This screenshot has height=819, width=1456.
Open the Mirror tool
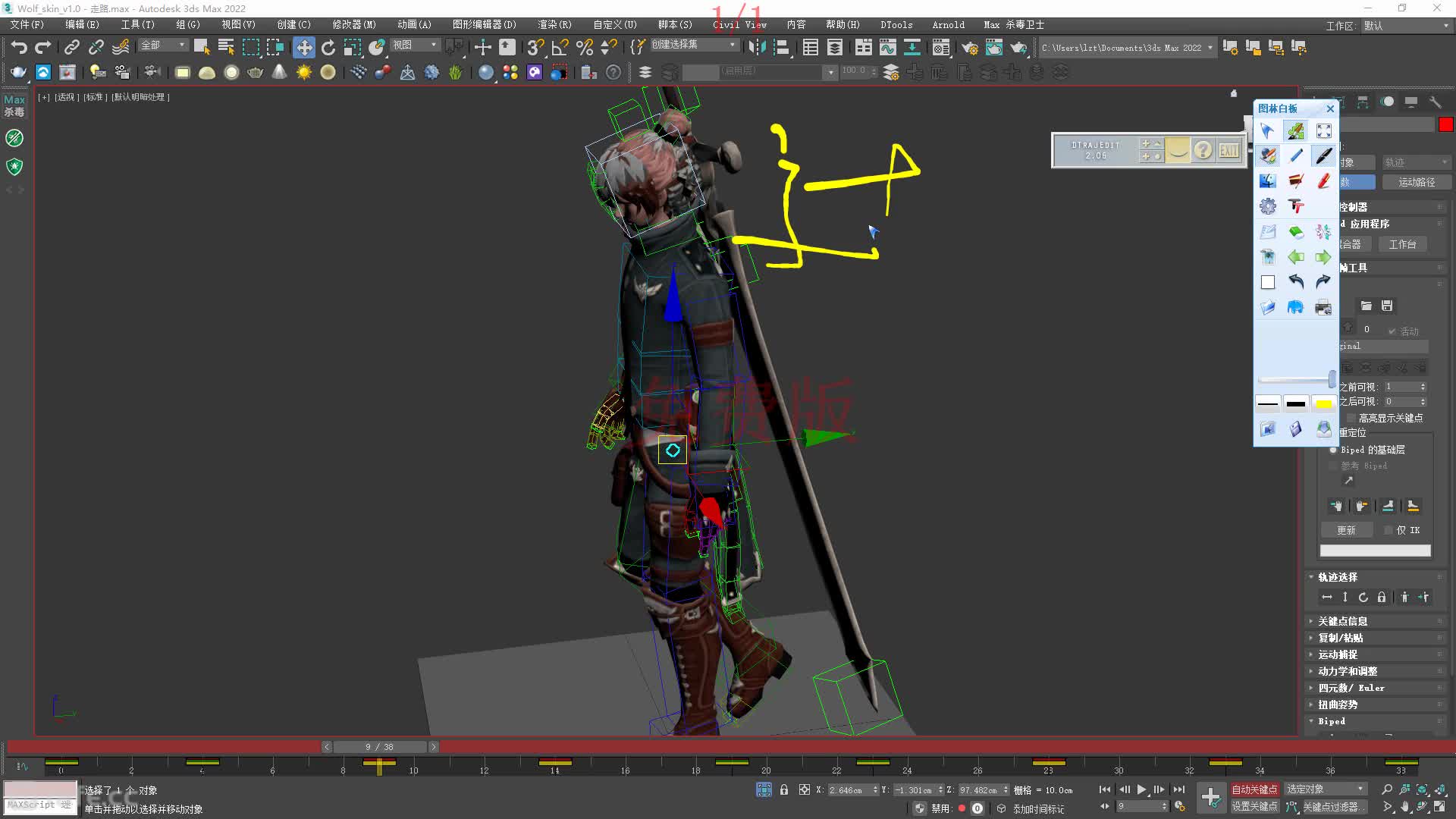coord(757,47)
